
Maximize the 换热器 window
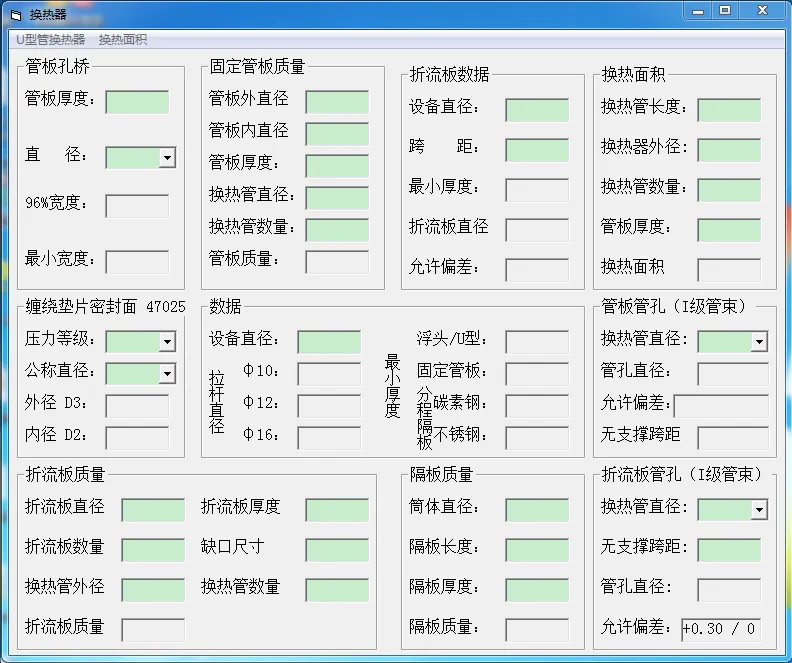[725, 10]
